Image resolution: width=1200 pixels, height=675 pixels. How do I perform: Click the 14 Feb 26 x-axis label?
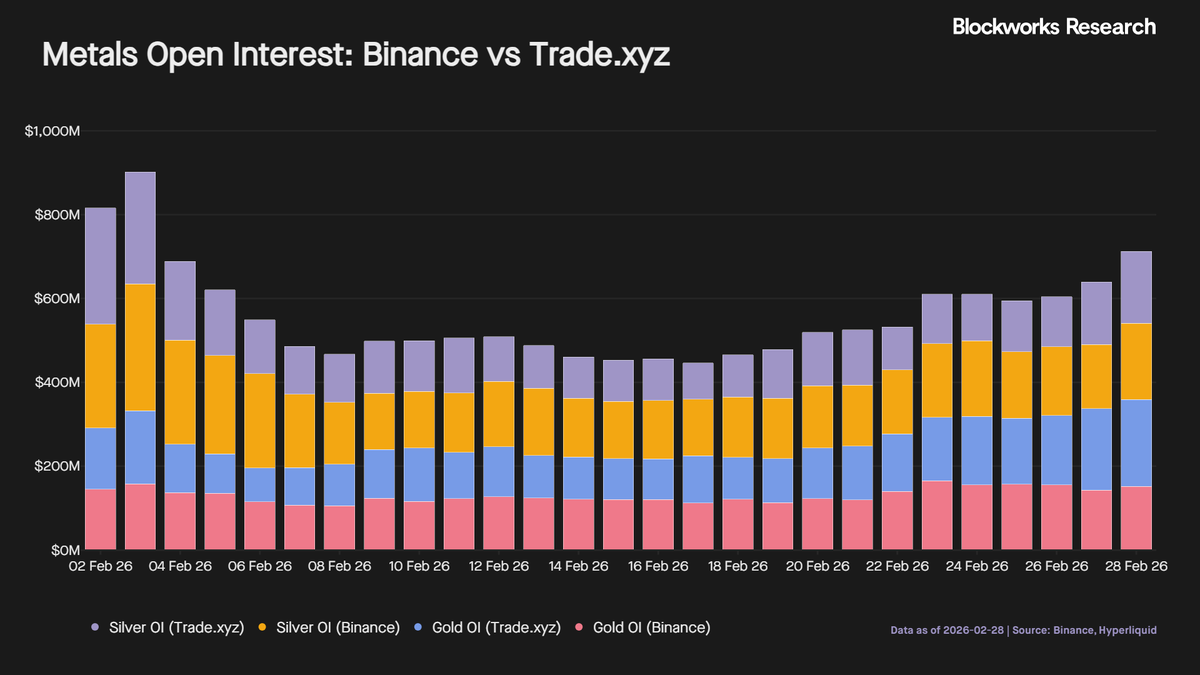[579, 565]
